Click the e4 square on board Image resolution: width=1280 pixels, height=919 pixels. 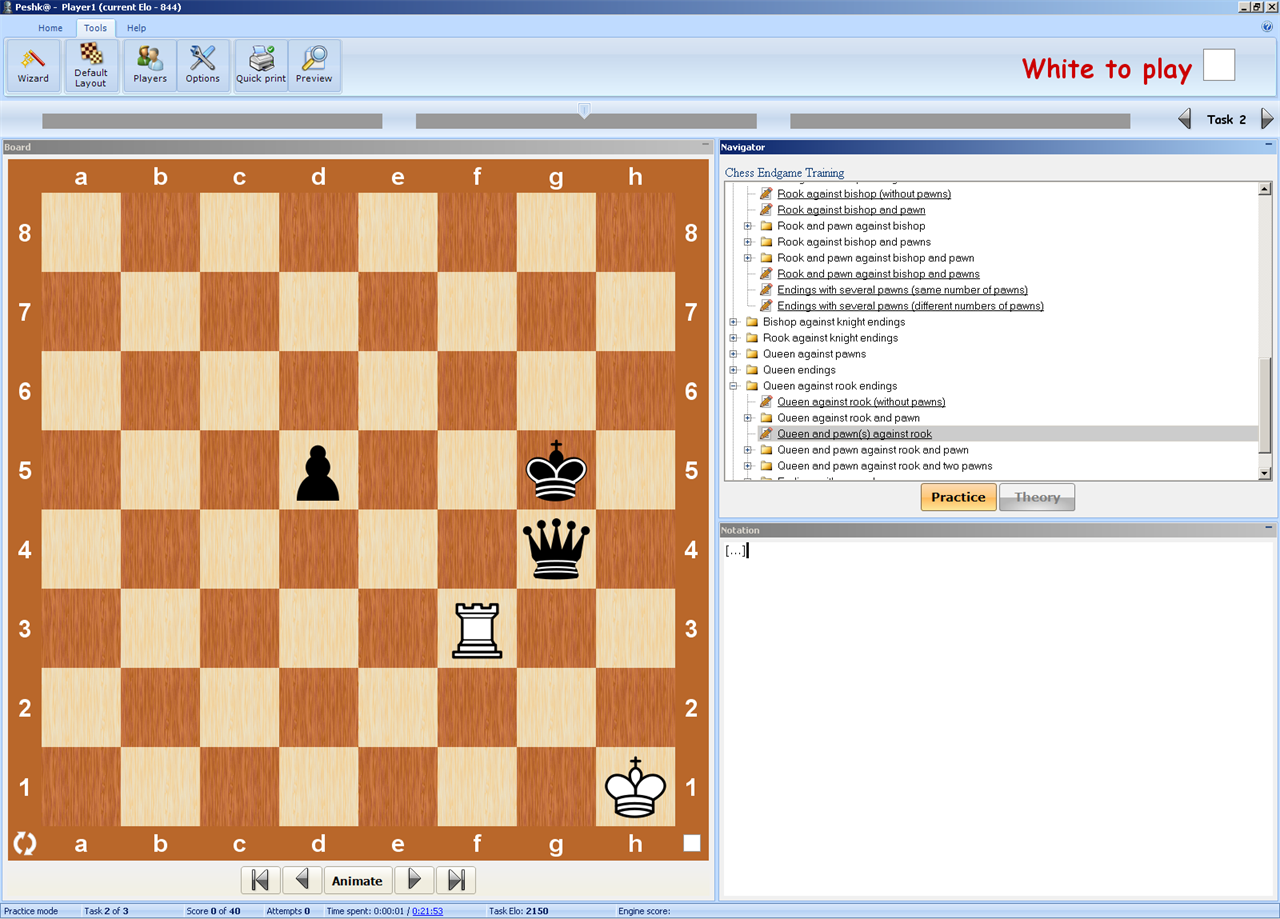[x=398, y=549]
